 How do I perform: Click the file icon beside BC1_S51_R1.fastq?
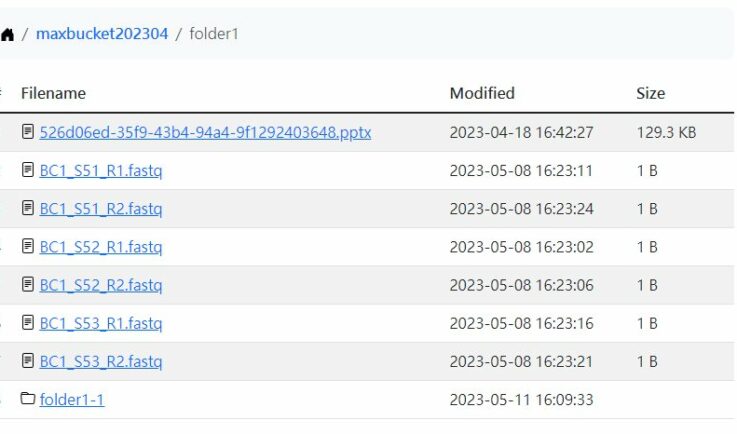point(28,170)
